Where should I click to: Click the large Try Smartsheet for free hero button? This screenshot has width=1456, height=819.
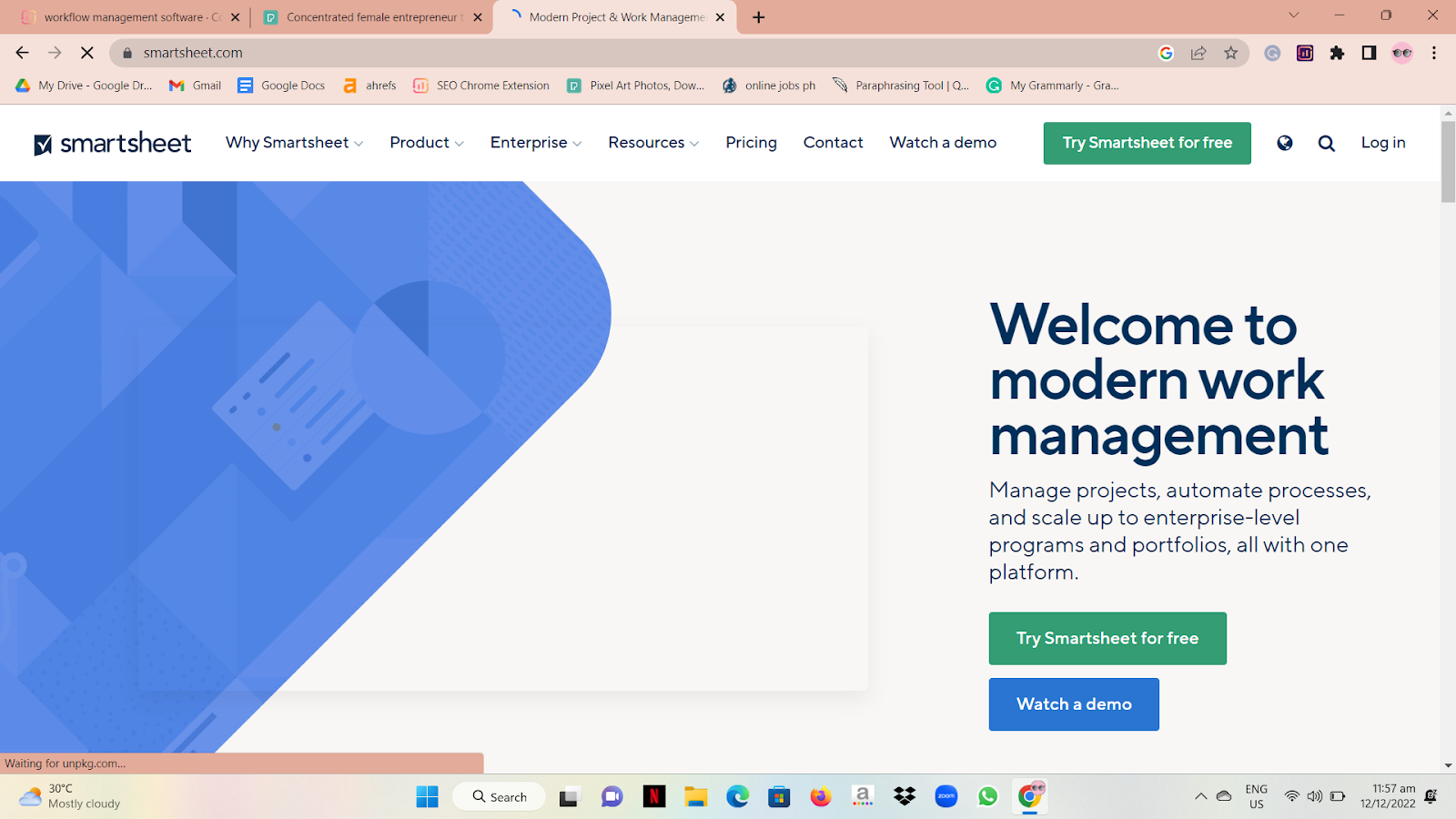(1107, 639)
